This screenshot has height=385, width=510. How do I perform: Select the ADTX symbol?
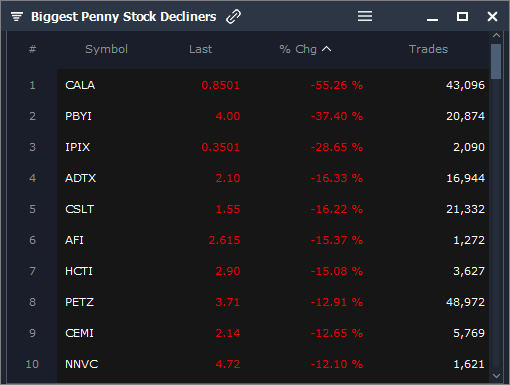click(80, 178)
